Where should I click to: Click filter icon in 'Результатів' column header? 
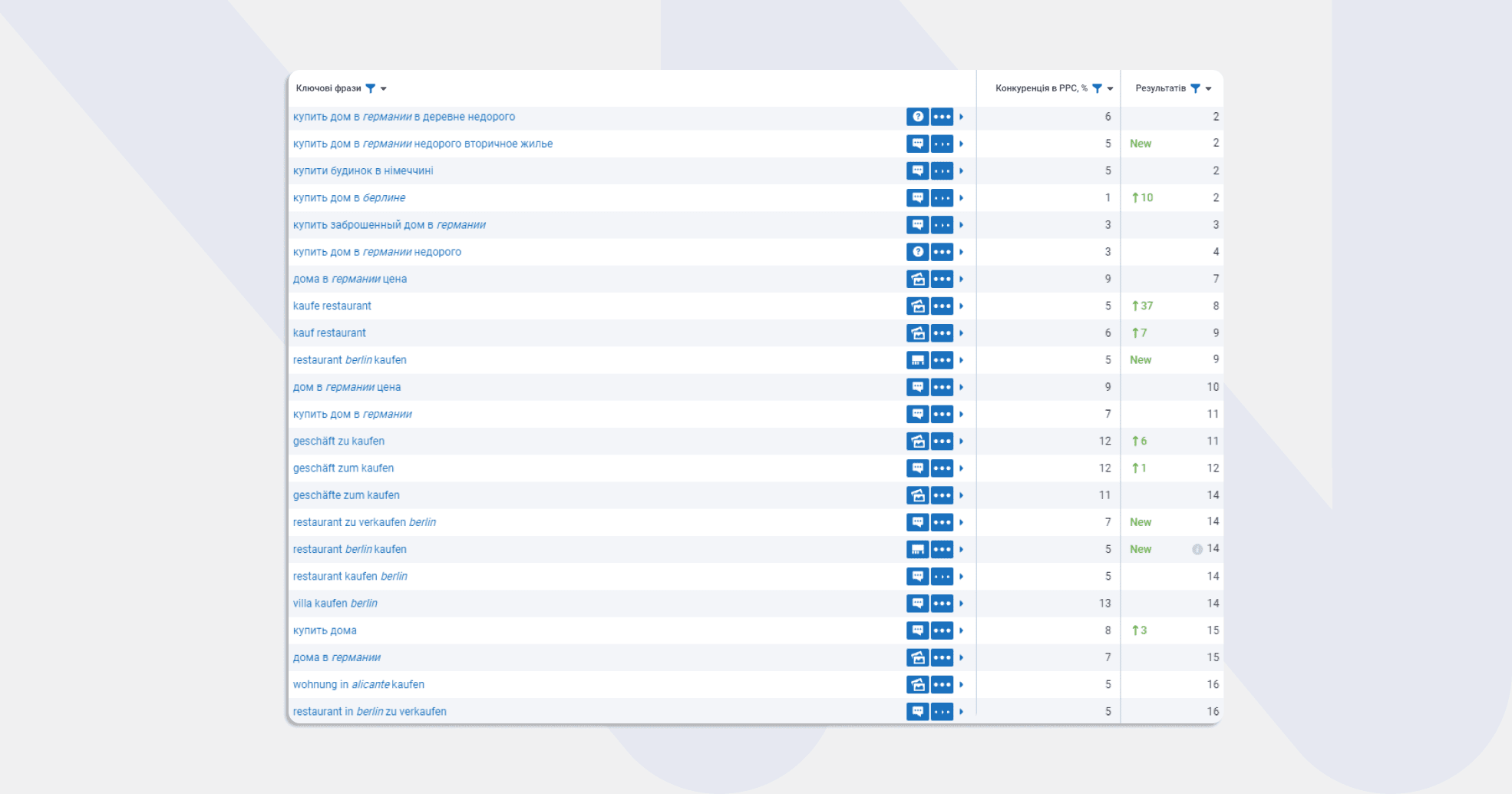click(x=1195, y=88)
